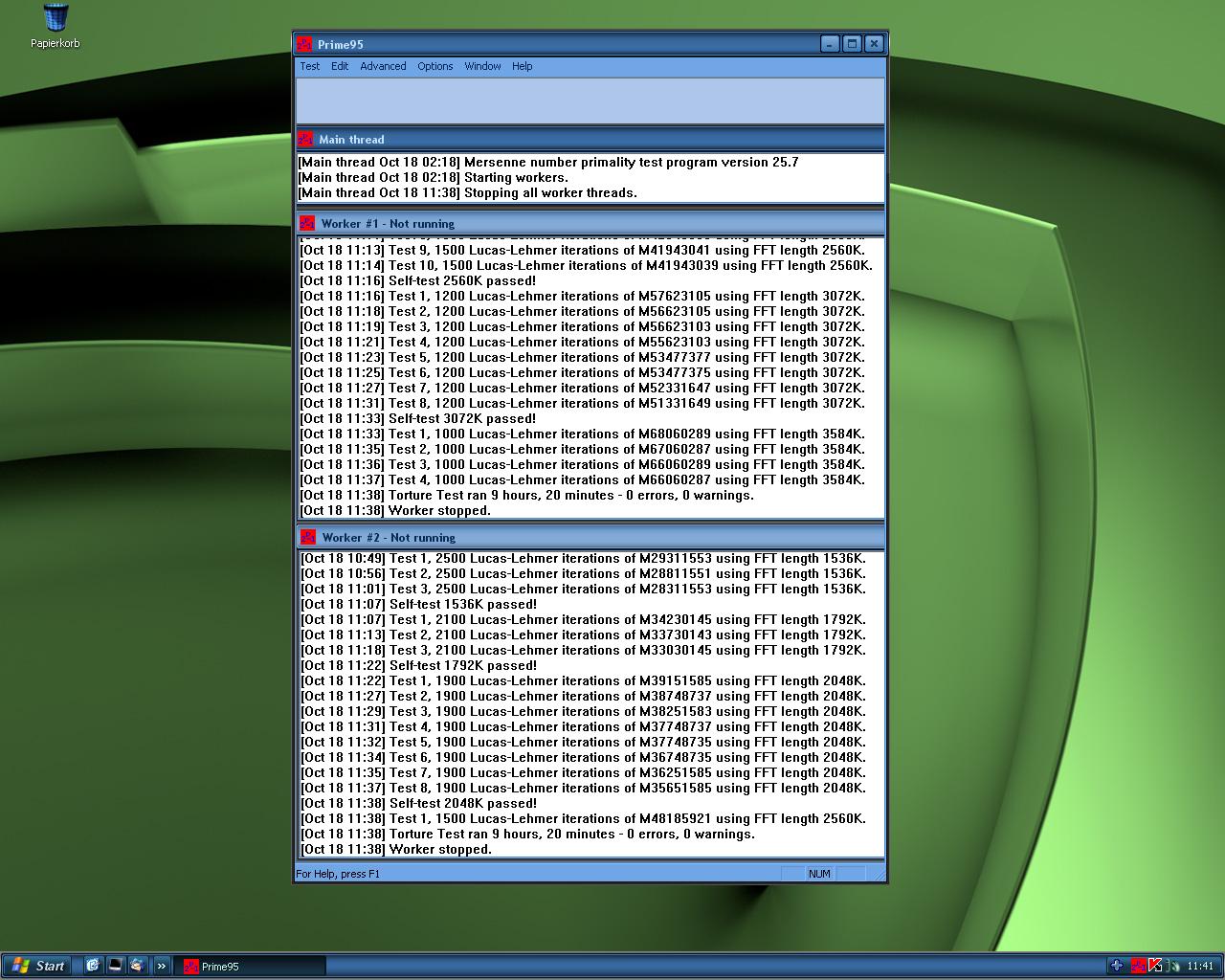This screenshot has width=1225, height=980.
Task: Select the 'Worker #2 - Not running' title
Action: 389,537
